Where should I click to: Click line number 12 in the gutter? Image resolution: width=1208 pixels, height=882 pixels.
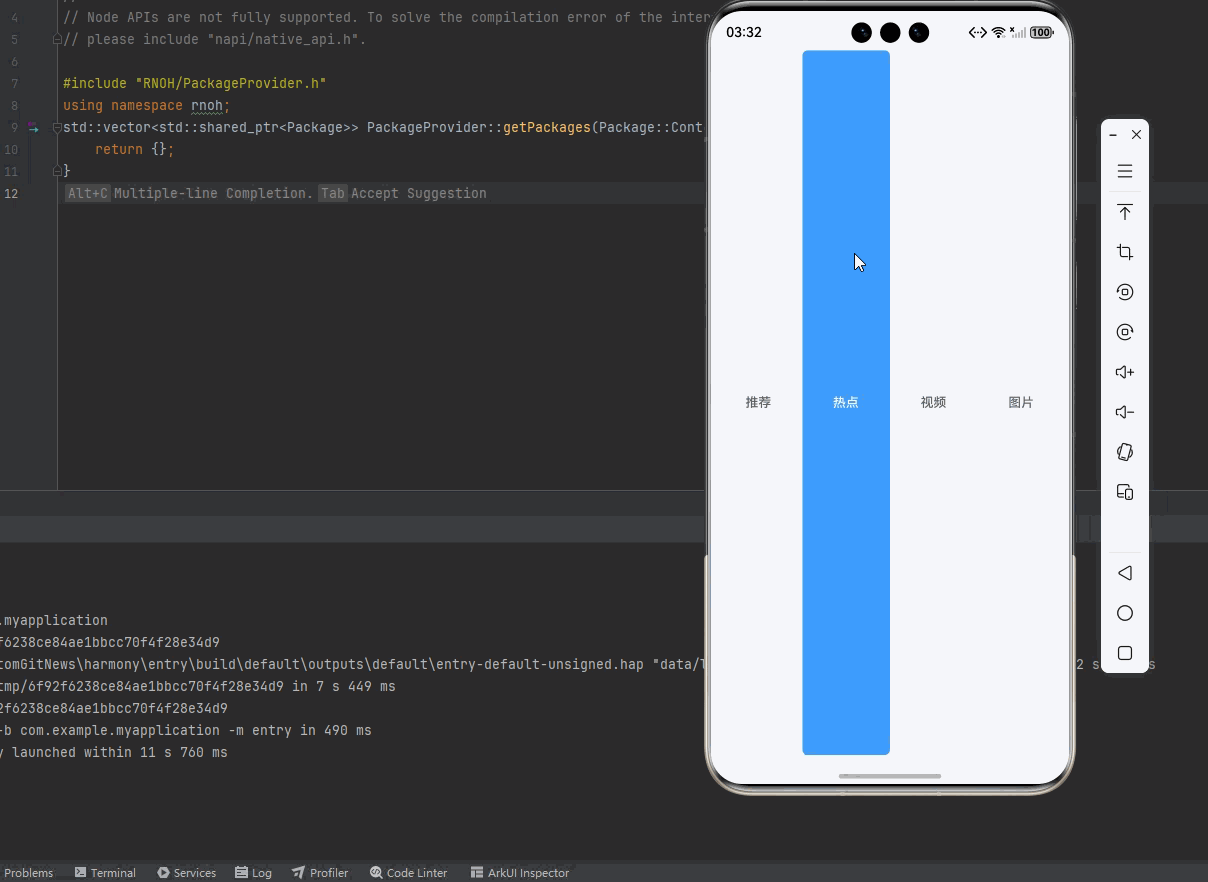click(x=11, y=193)
